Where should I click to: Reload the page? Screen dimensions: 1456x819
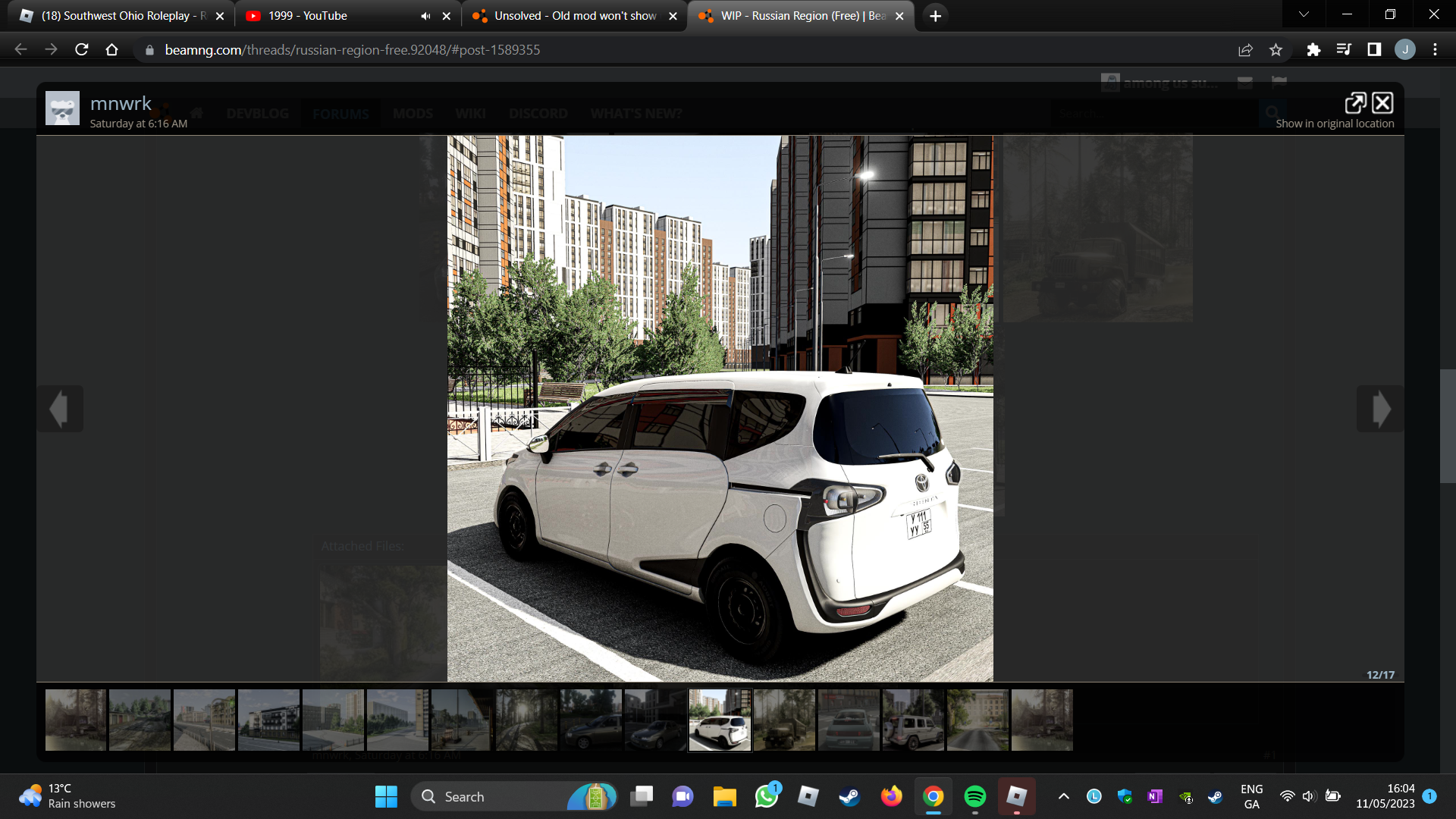click(x=82, y=50)
